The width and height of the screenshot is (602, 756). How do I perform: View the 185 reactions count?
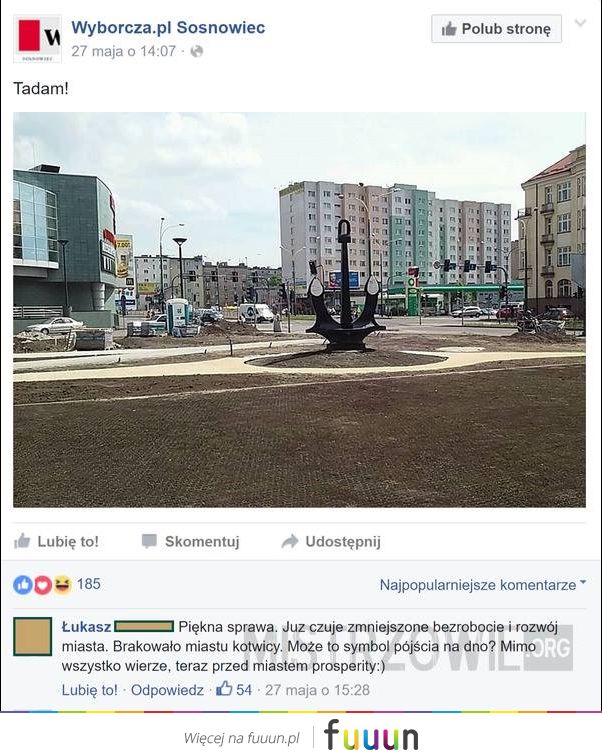[x=89, y=584]
